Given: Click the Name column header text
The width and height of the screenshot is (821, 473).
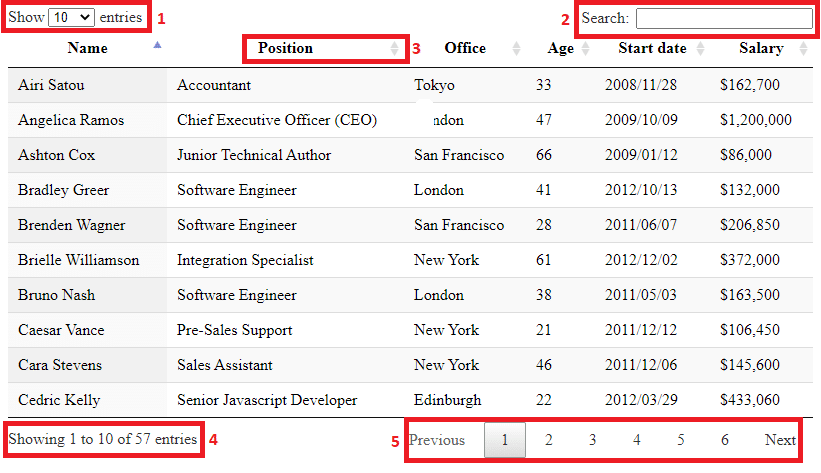Looking at the screenshot, I should click(88, 48).
